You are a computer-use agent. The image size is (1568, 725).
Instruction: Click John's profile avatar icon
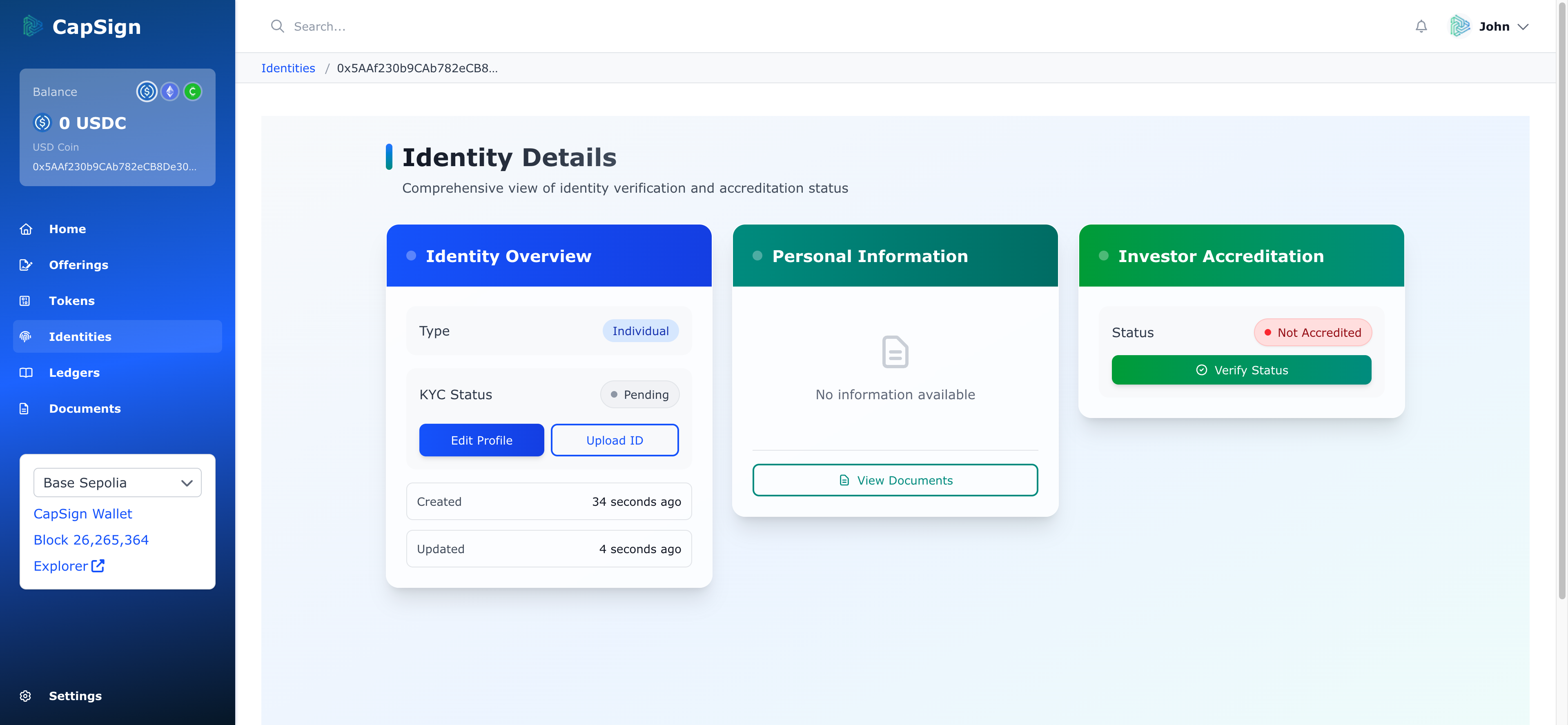[x=1460, y=26]
